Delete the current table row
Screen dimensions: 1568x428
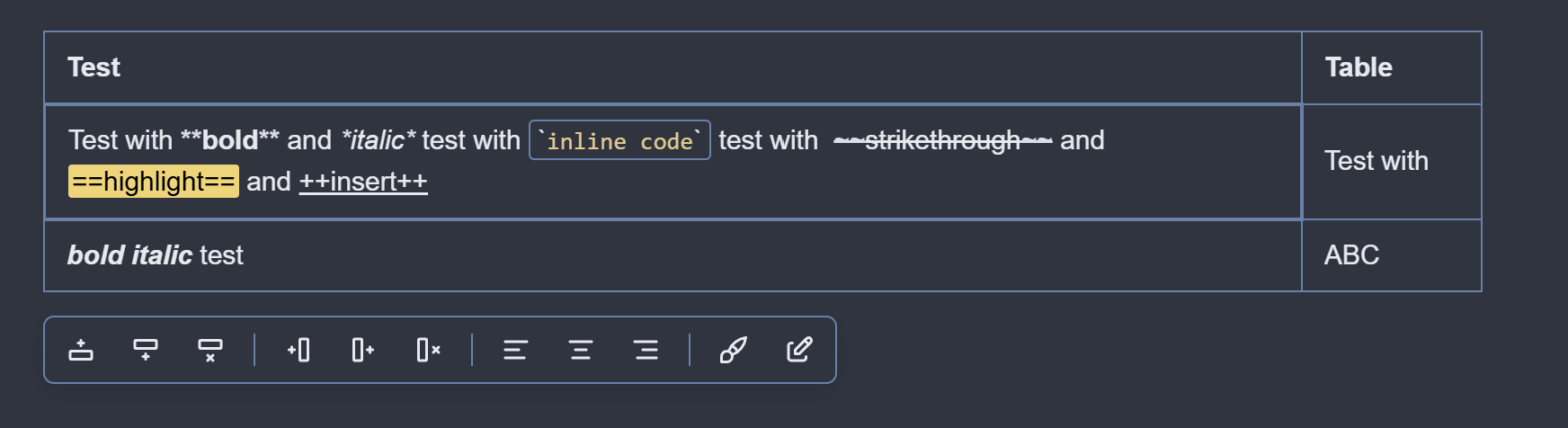click(210, 350)
